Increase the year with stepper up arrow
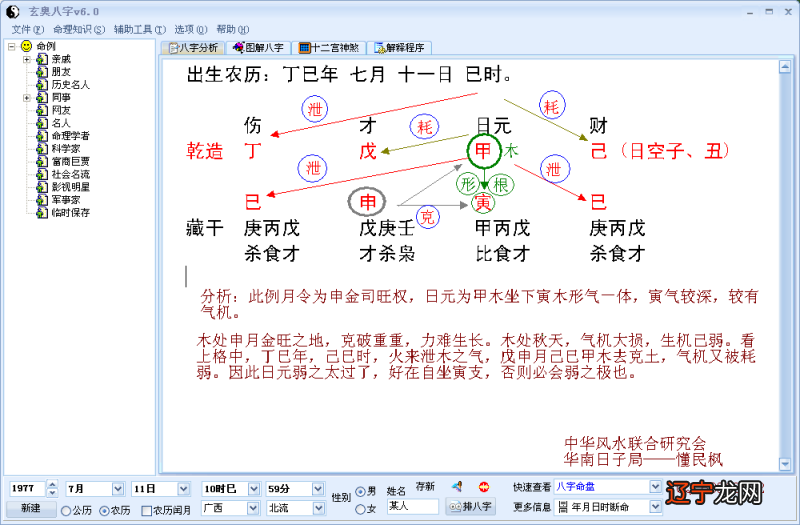800x525 pixels. [52, 484]
